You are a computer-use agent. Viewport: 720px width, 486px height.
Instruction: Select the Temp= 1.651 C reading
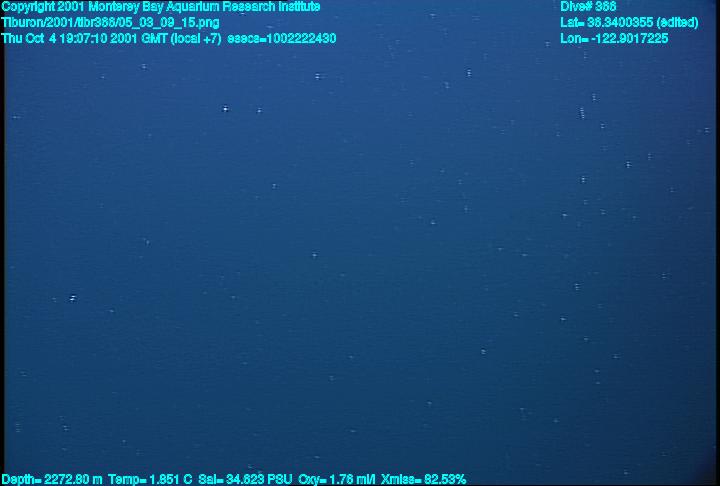coord(150,479)
